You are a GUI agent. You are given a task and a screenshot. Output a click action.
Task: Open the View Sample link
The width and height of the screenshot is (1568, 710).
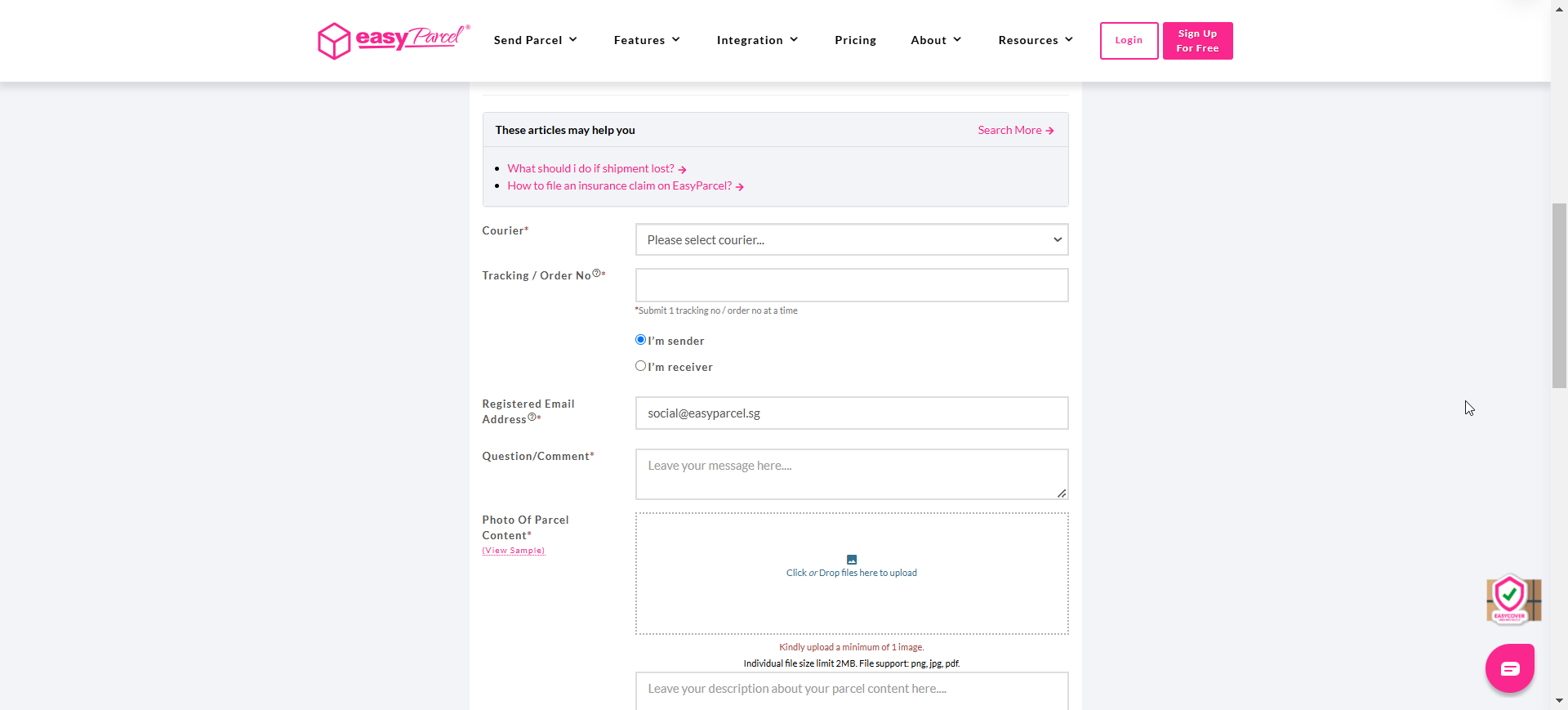click(513, 550)
